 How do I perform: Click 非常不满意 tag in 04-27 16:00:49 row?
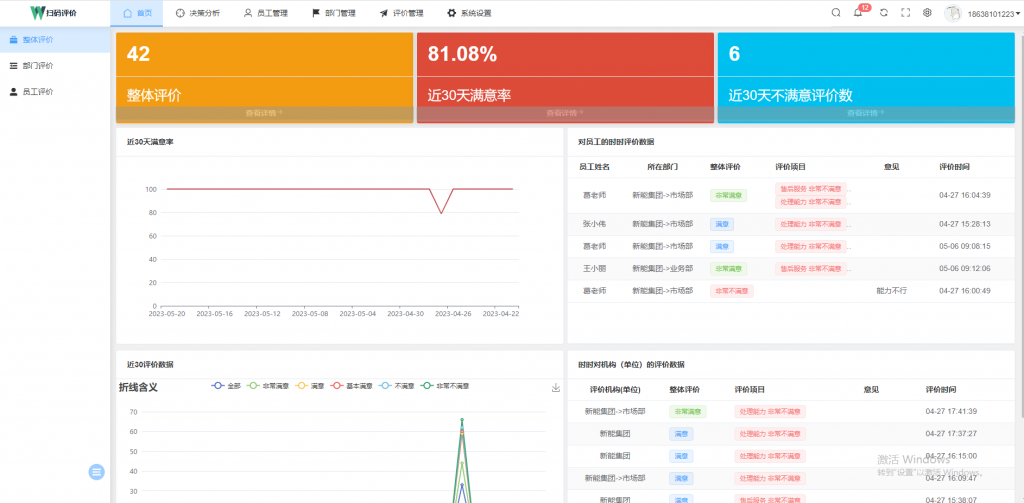pos(731,291)
